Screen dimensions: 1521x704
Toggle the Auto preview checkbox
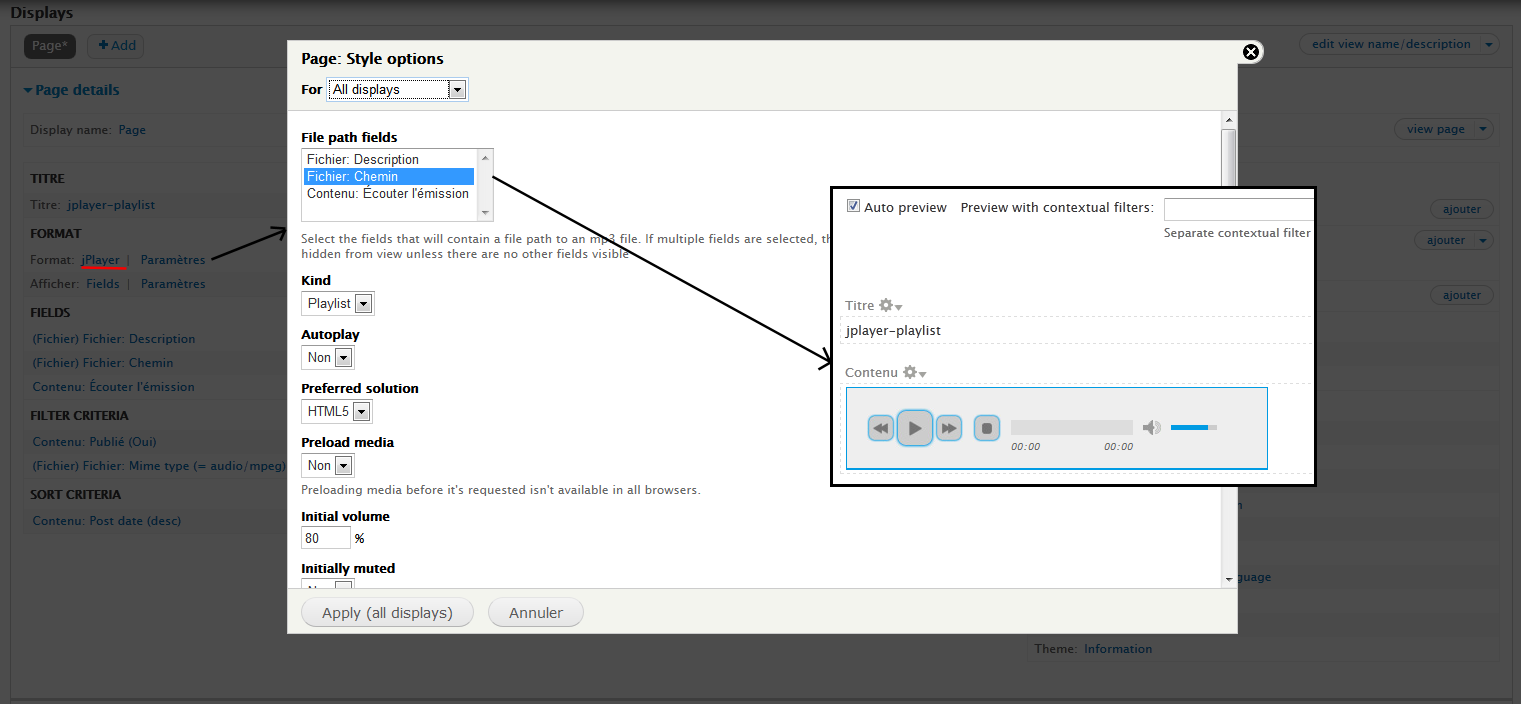(853, 206)
